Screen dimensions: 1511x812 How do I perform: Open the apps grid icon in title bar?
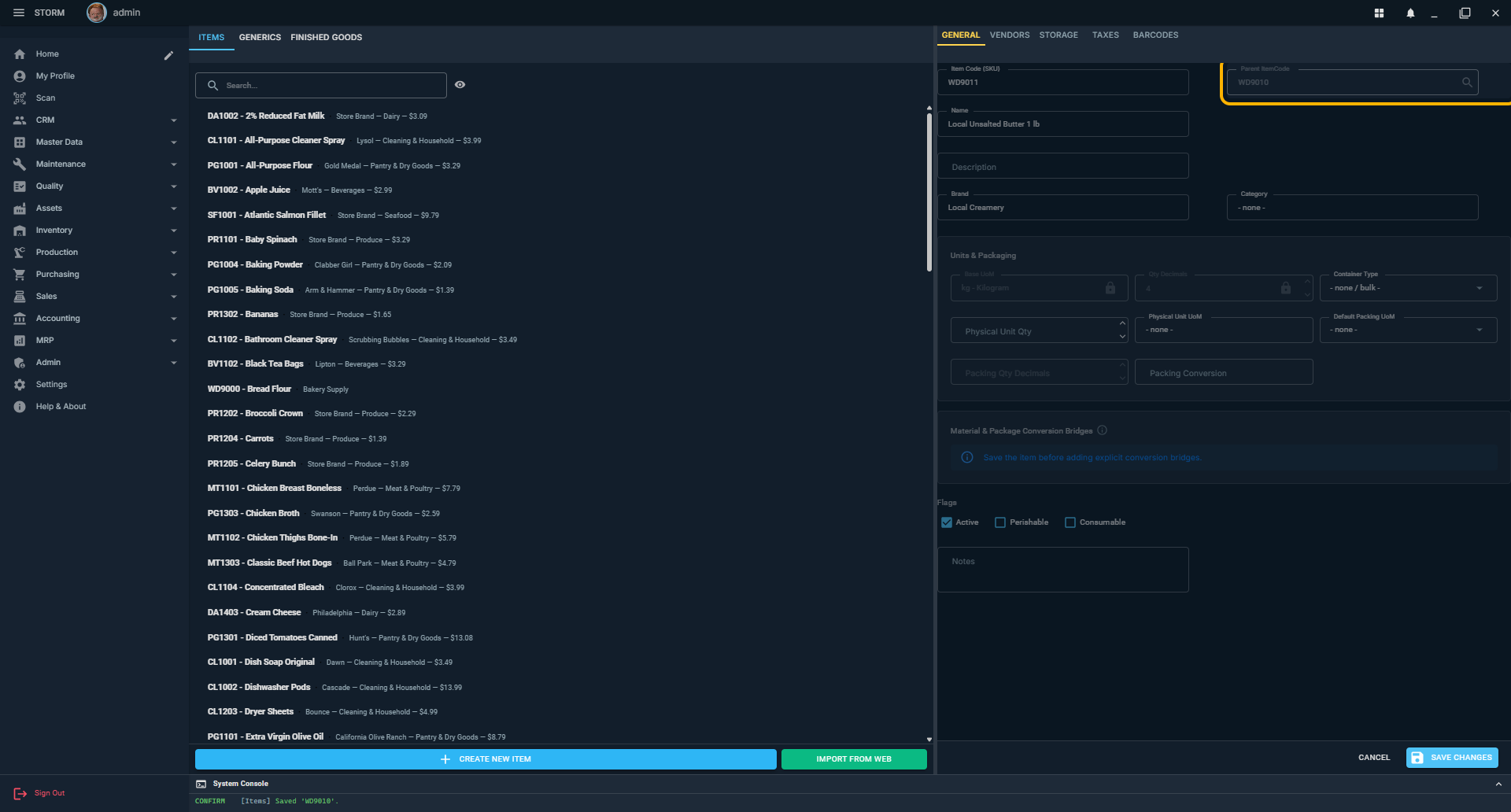1379,13
